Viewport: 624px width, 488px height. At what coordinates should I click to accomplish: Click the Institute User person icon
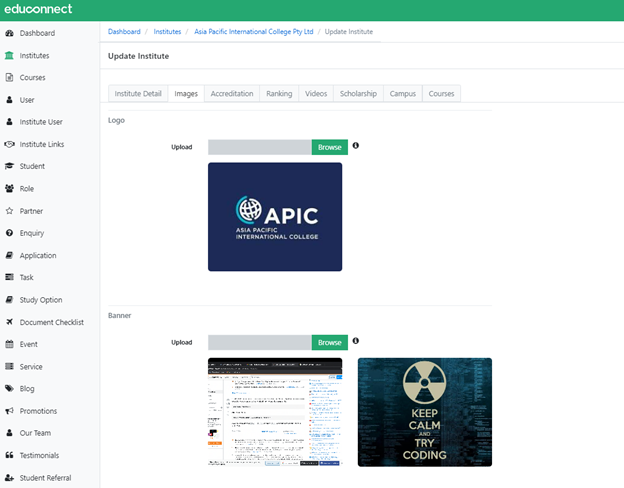(x=9, y=122)
